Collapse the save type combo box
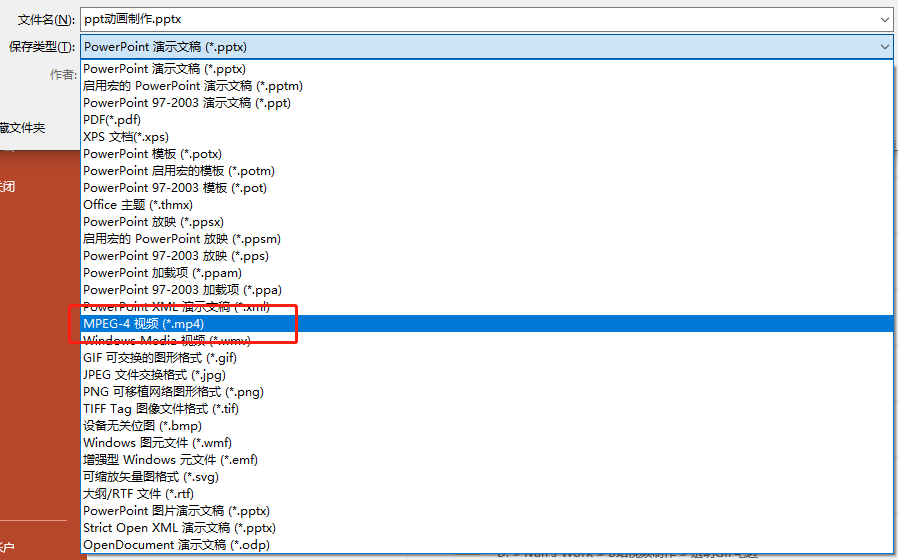This screenshot has width=898, height=560. tap(884, 47)
